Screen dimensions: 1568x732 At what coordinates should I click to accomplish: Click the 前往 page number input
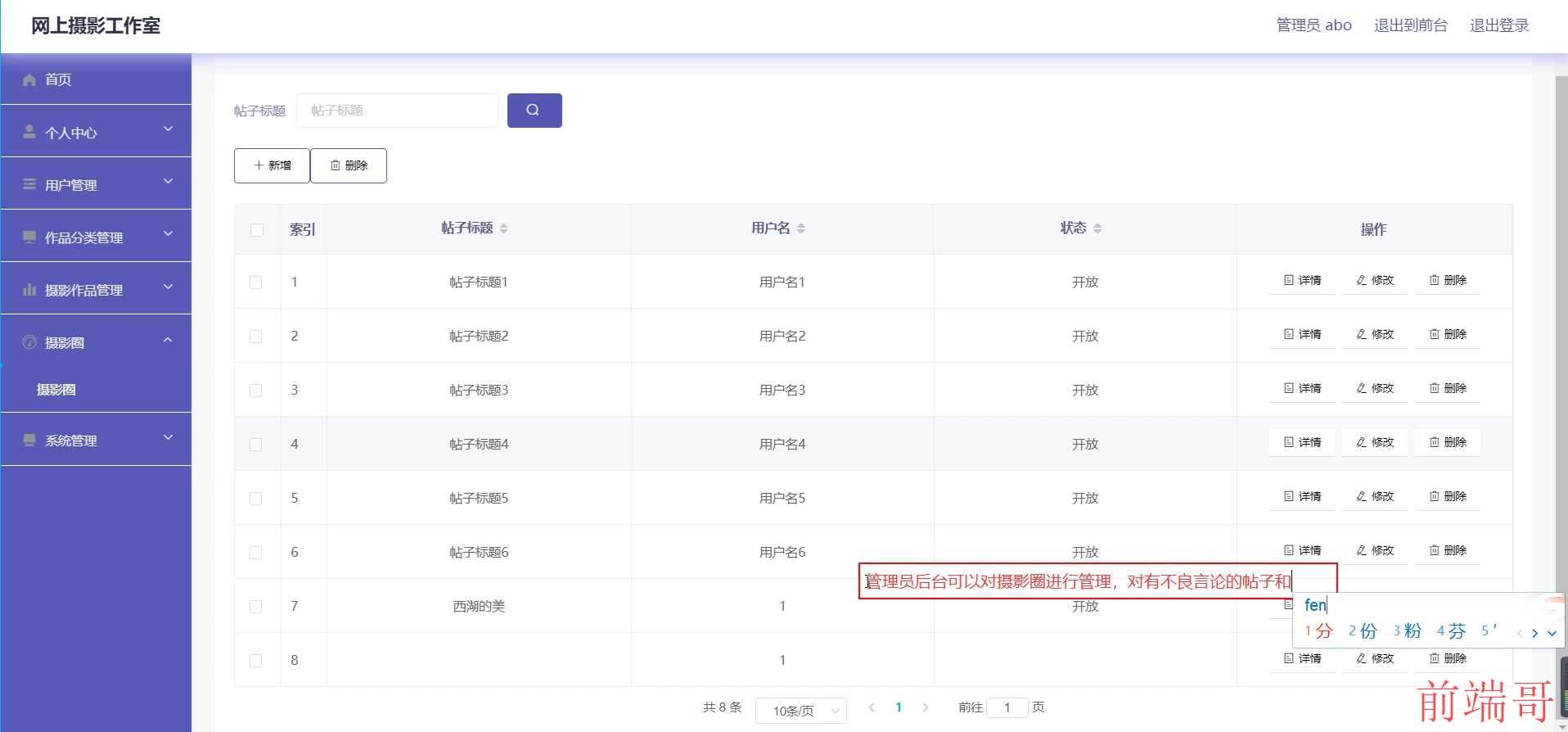point(1007,707)
